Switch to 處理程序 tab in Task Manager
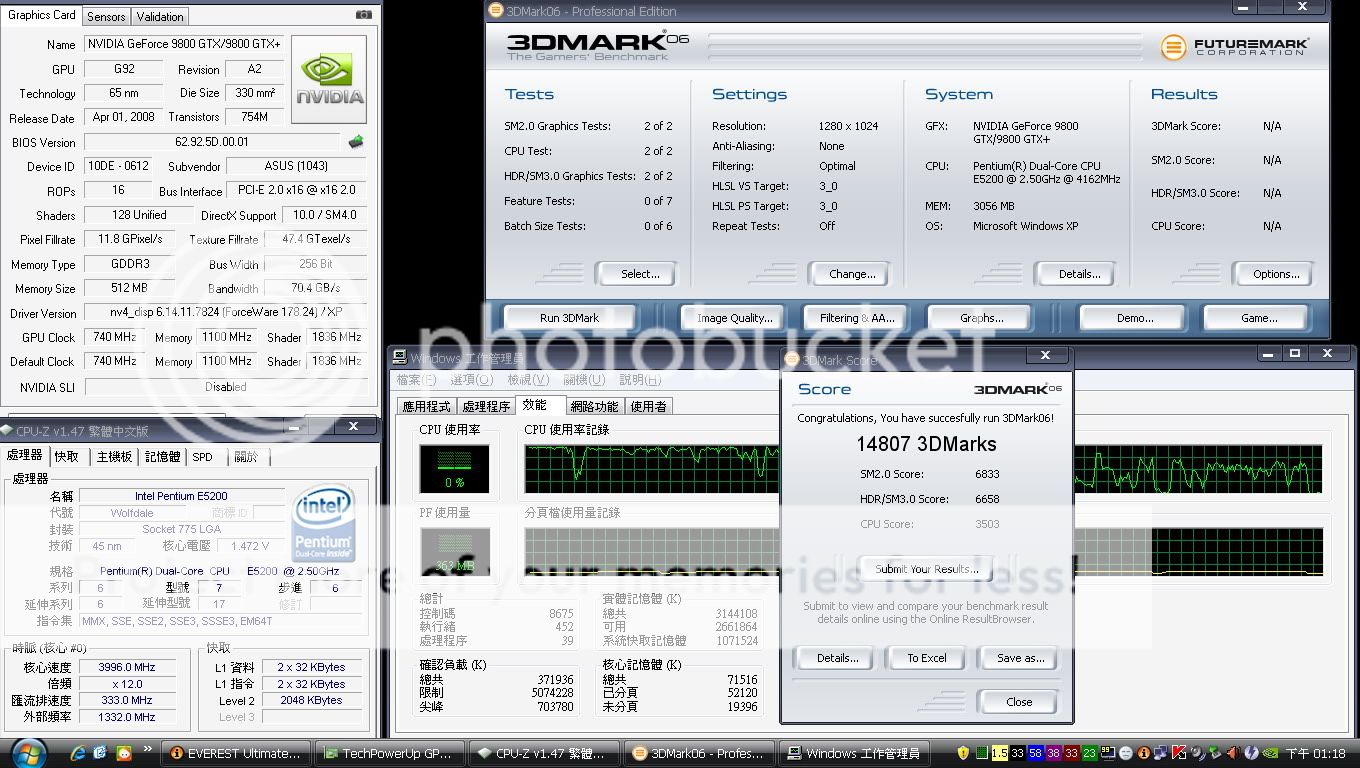This screenshot has height=768, width=1360. pyautogui.click(x=486, y=406)
